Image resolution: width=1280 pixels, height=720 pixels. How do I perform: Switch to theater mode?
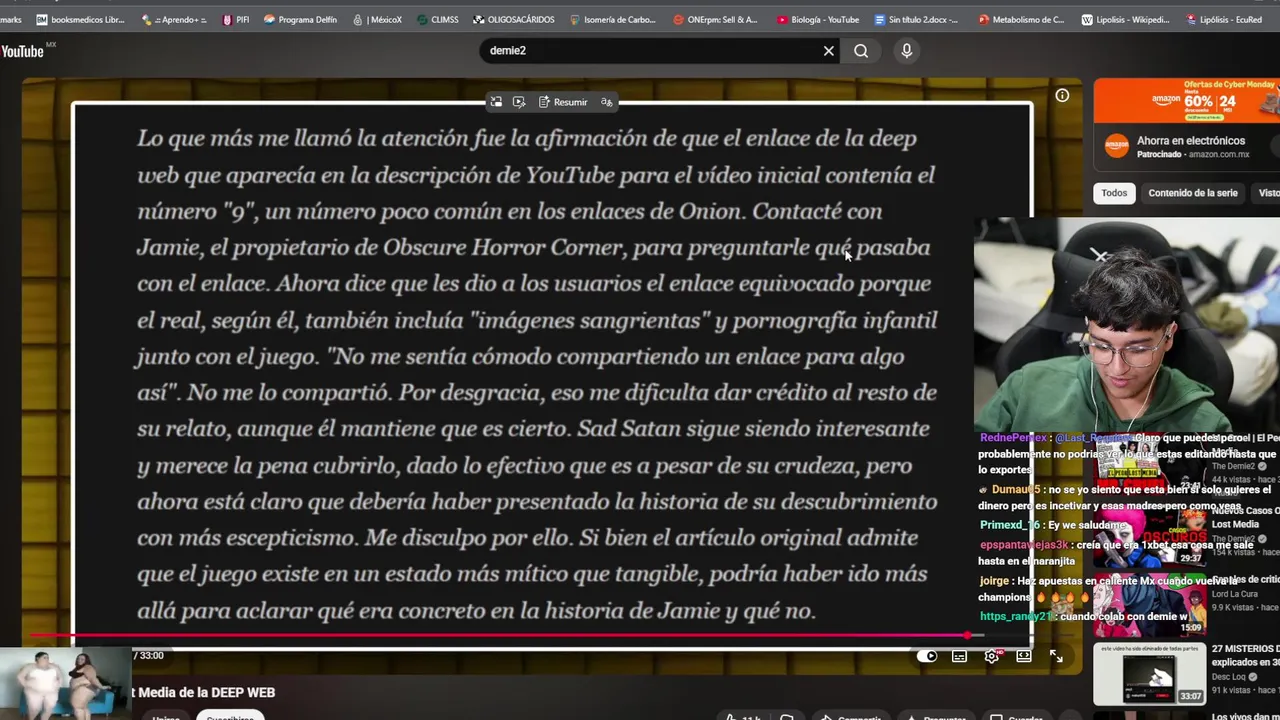1024,656
